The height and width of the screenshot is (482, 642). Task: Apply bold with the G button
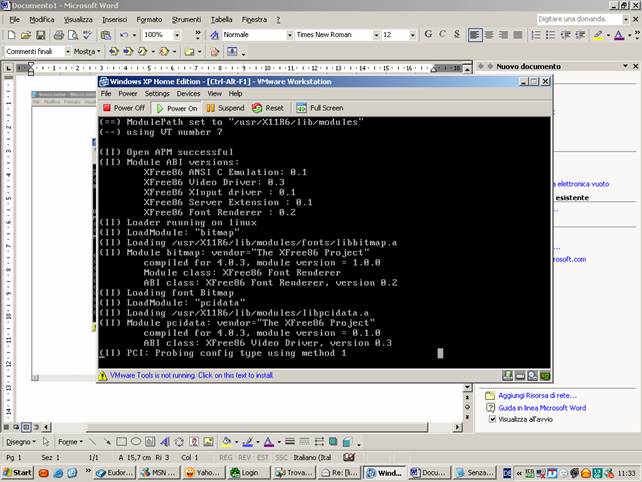[x=428, y=34]
